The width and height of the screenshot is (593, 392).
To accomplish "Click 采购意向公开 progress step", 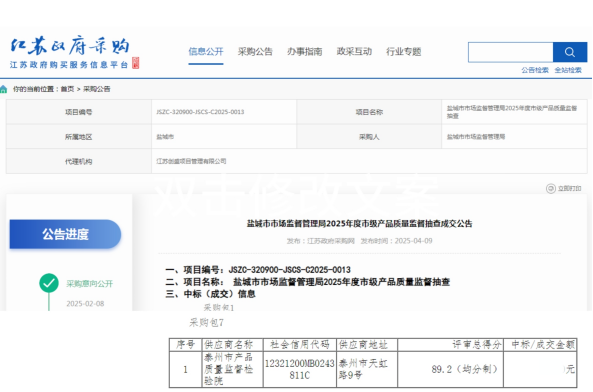I will pos(90,284).
